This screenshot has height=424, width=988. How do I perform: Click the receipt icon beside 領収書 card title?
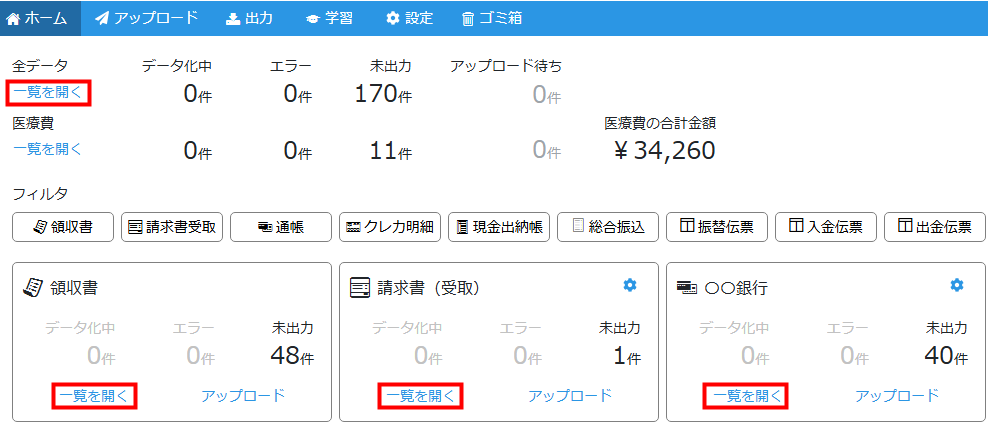33,288
